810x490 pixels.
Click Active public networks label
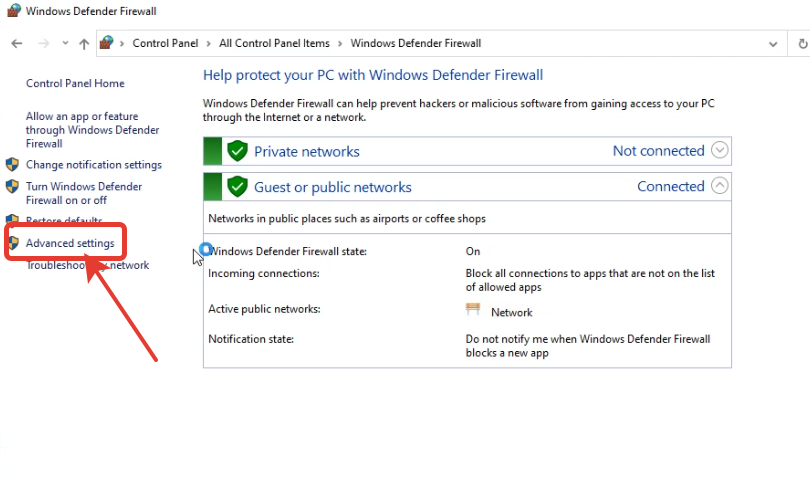click(x=264, y=309)
